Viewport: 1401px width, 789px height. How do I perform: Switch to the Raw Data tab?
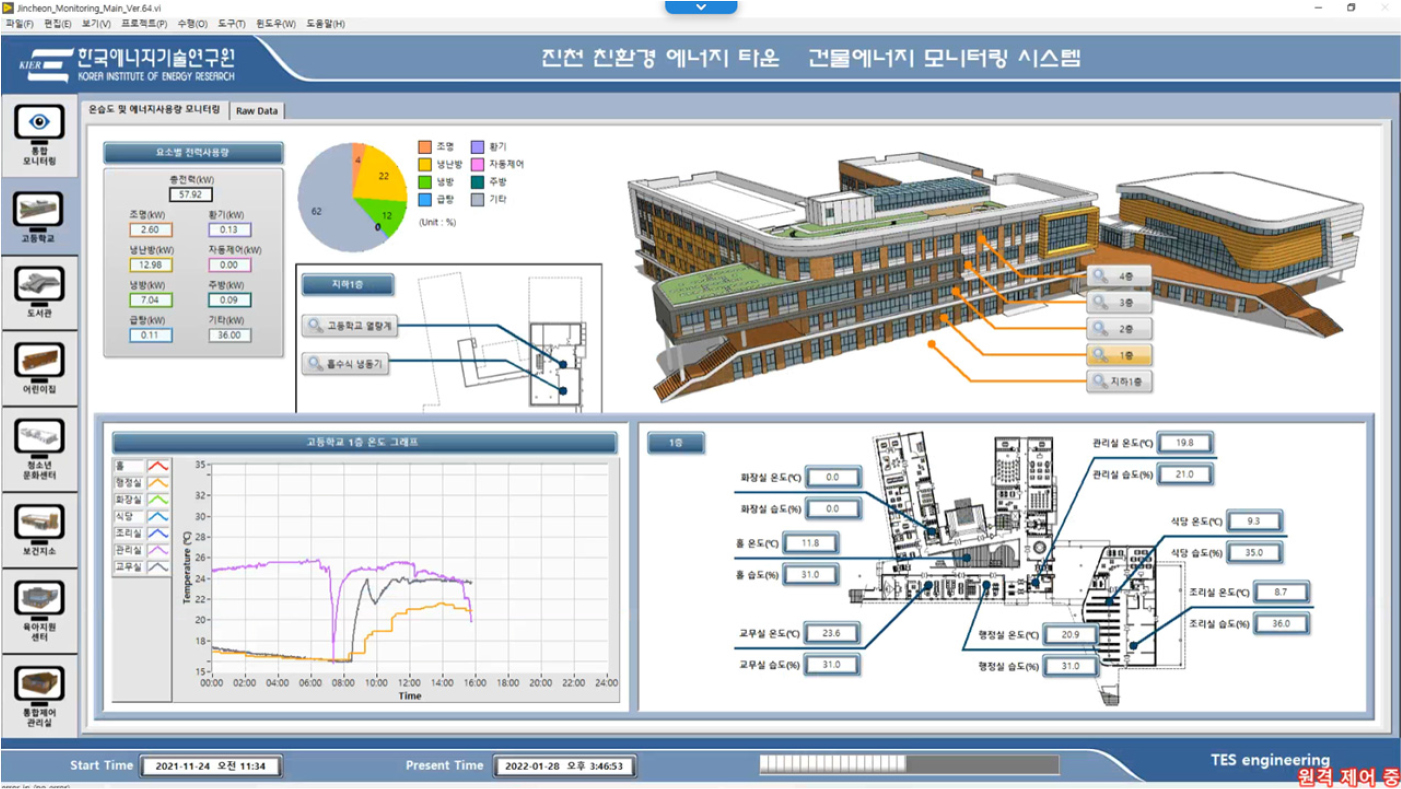(x=258, y=111)
